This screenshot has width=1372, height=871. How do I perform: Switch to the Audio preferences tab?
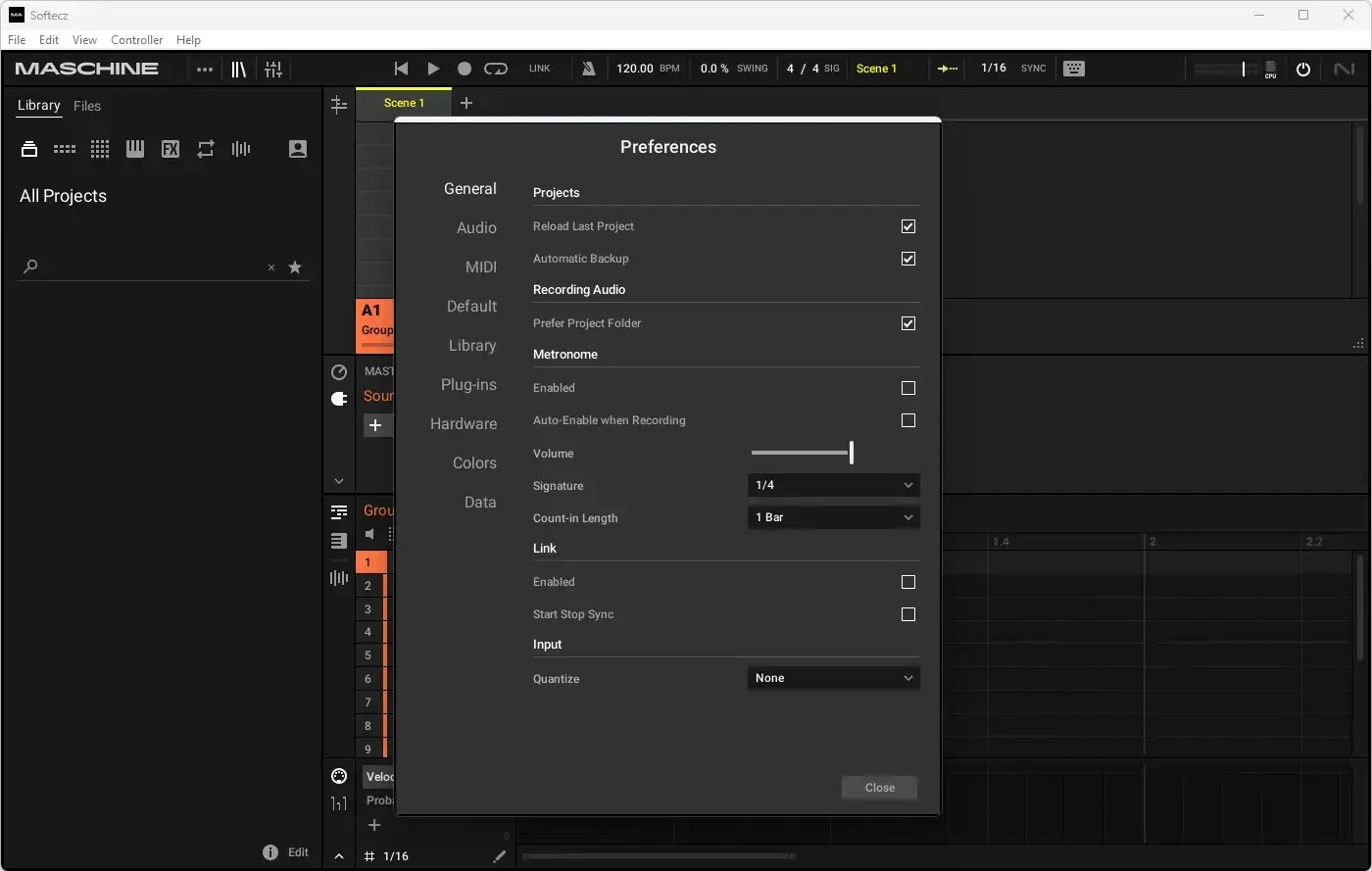pyautogui.click(x=476, y=227)
